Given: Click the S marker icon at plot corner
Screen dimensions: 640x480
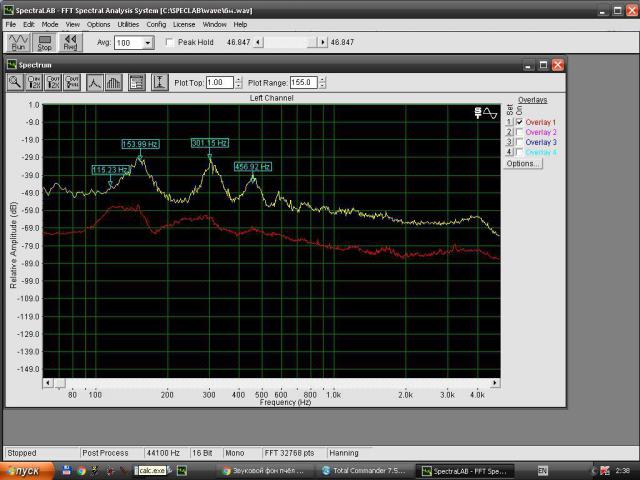Looking at the screenshot, I should pyautogui.click(x=478, y=113).
